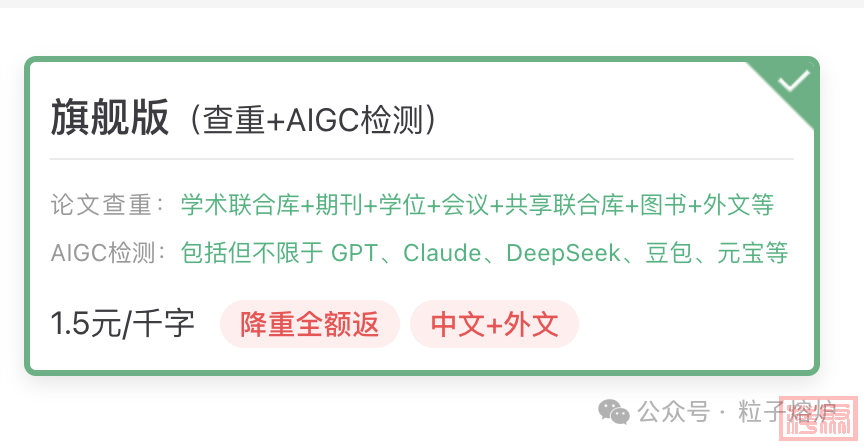The image size is (864, 446).
Task: Click the 学术联合库 green text
Action: click(x=240, y=205)
